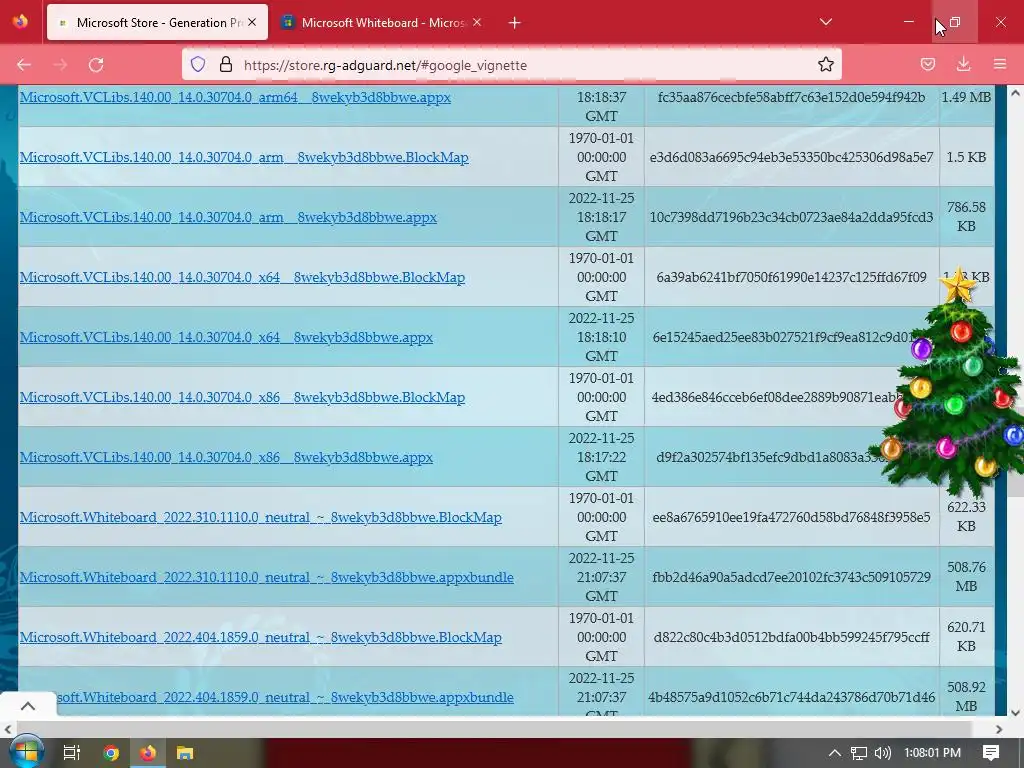Click the vertical scrollbar up arrow
The image size is (1024, 768).
pos(1016,93)
